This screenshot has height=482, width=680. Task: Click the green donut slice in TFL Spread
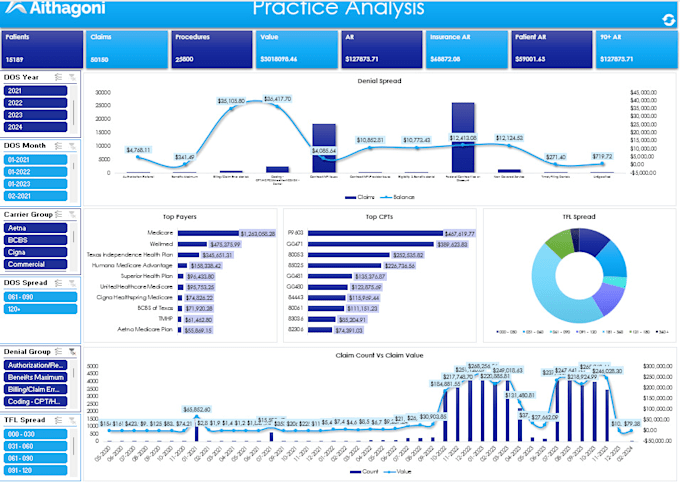(559, 243)
